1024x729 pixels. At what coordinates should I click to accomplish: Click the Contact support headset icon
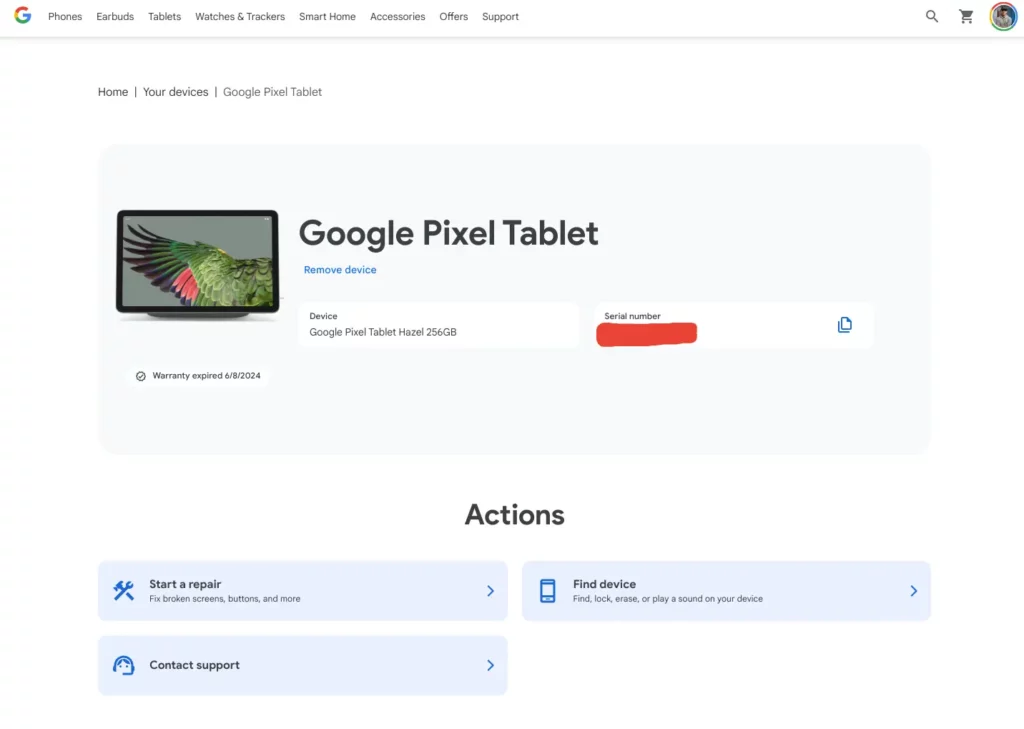point(123,665)
